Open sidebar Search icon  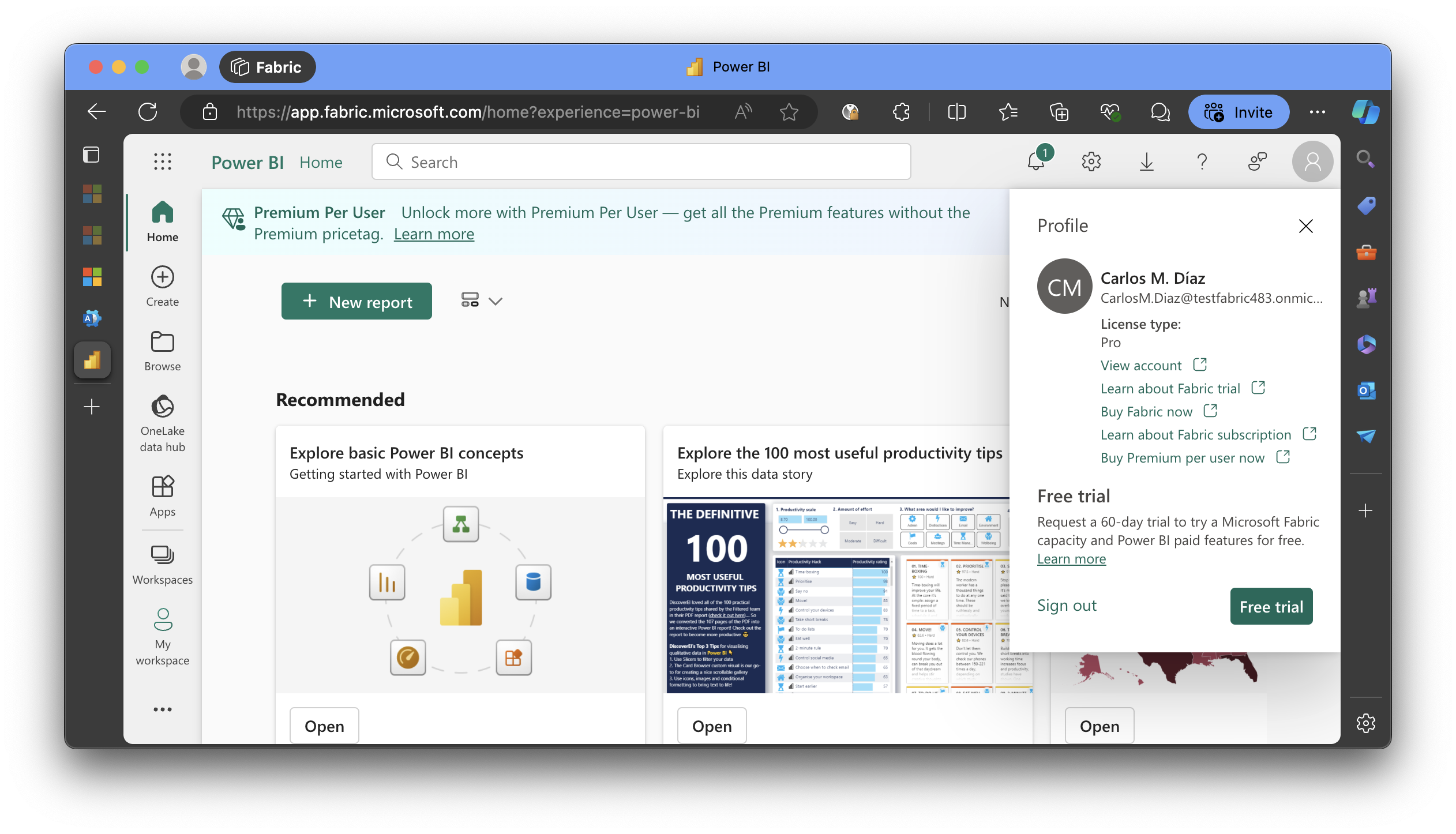click(x=1365, y=159)
